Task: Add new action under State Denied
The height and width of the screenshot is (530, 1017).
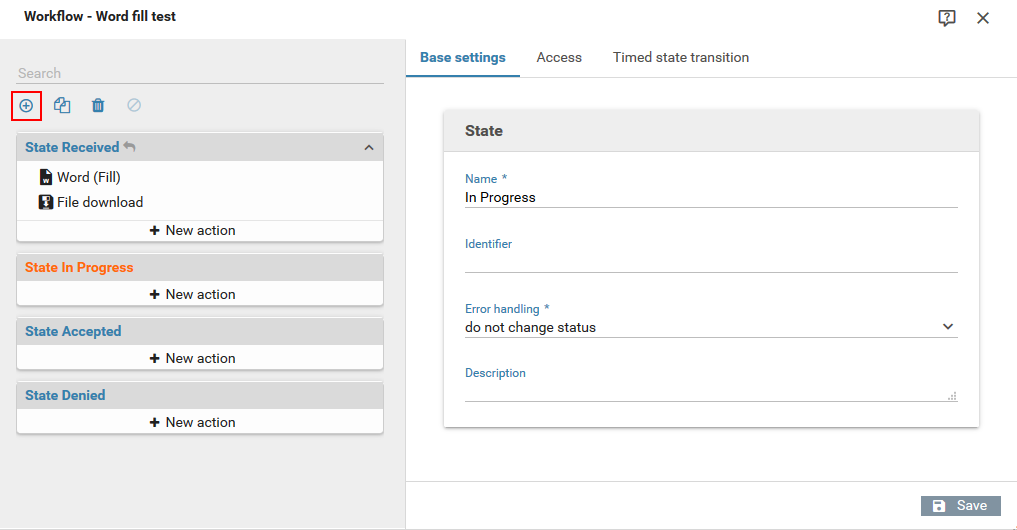Action: pos(200,422)
